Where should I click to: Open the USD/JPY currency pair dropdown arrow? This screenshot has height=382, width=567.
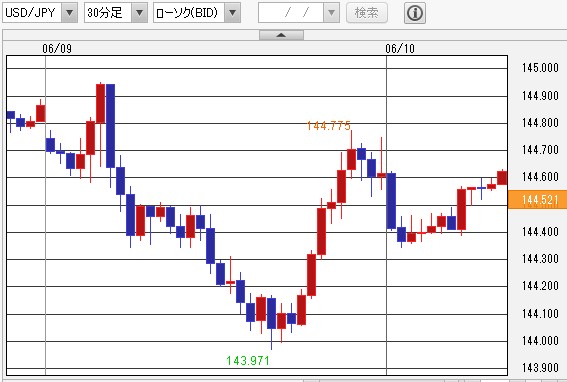tap(69, 13)
